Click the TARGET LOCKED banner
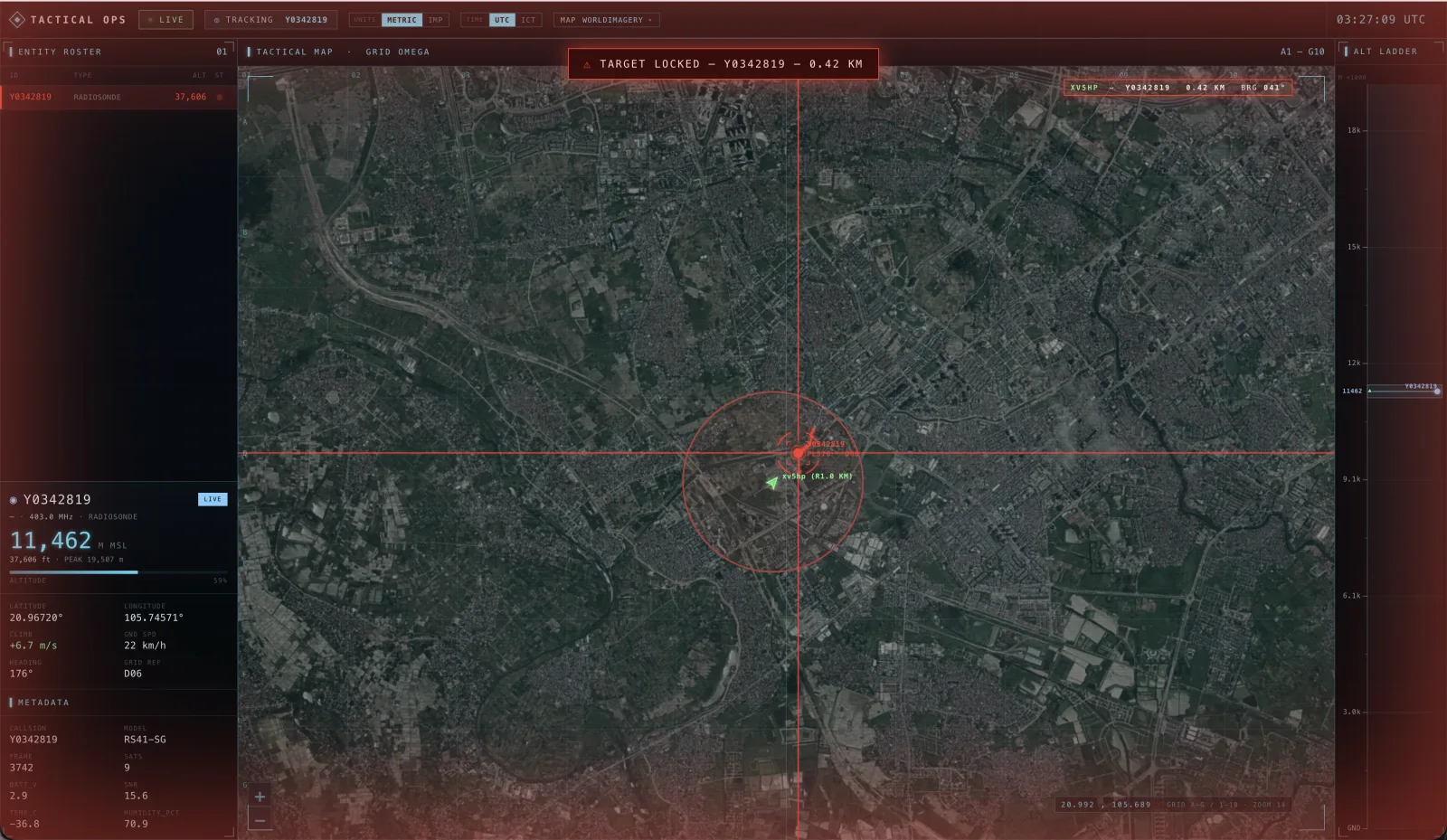 click(723, 64)
